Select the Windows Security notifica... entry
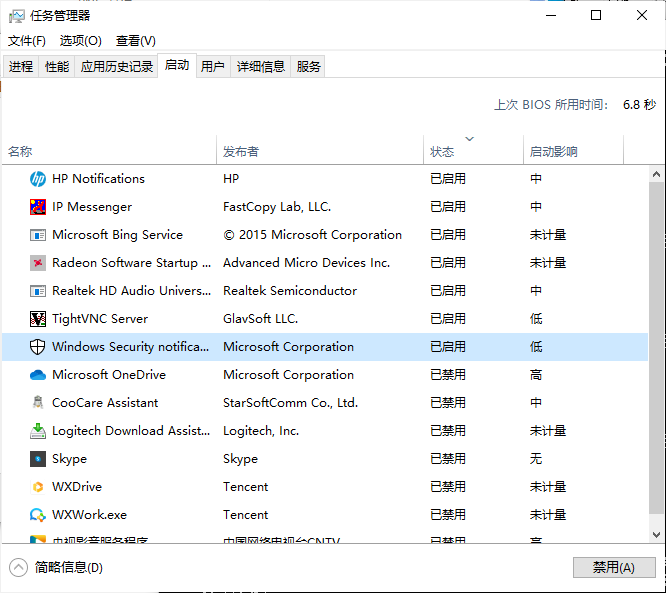This screenshot has width=666, height=593. coord(130,347)
